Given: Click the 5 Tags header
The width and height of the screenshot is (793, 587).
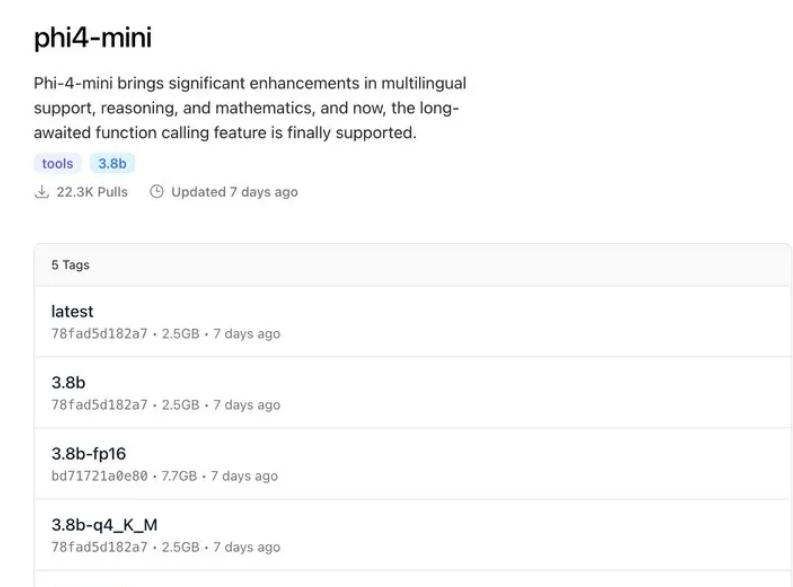Looking at the screenshot, I should 70,265.
